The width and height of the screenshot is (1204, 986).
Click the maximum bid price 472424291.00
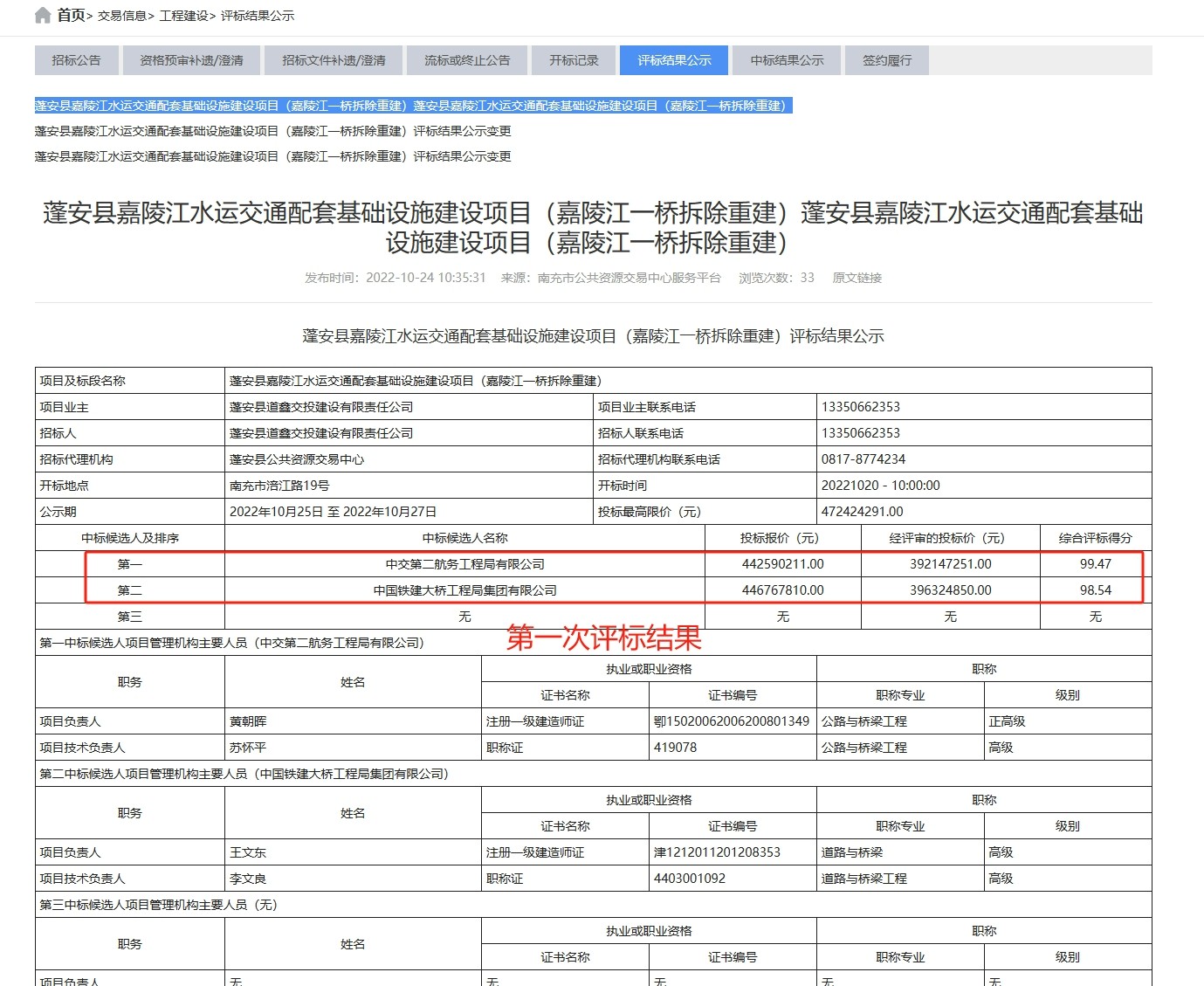coord(984,512)
